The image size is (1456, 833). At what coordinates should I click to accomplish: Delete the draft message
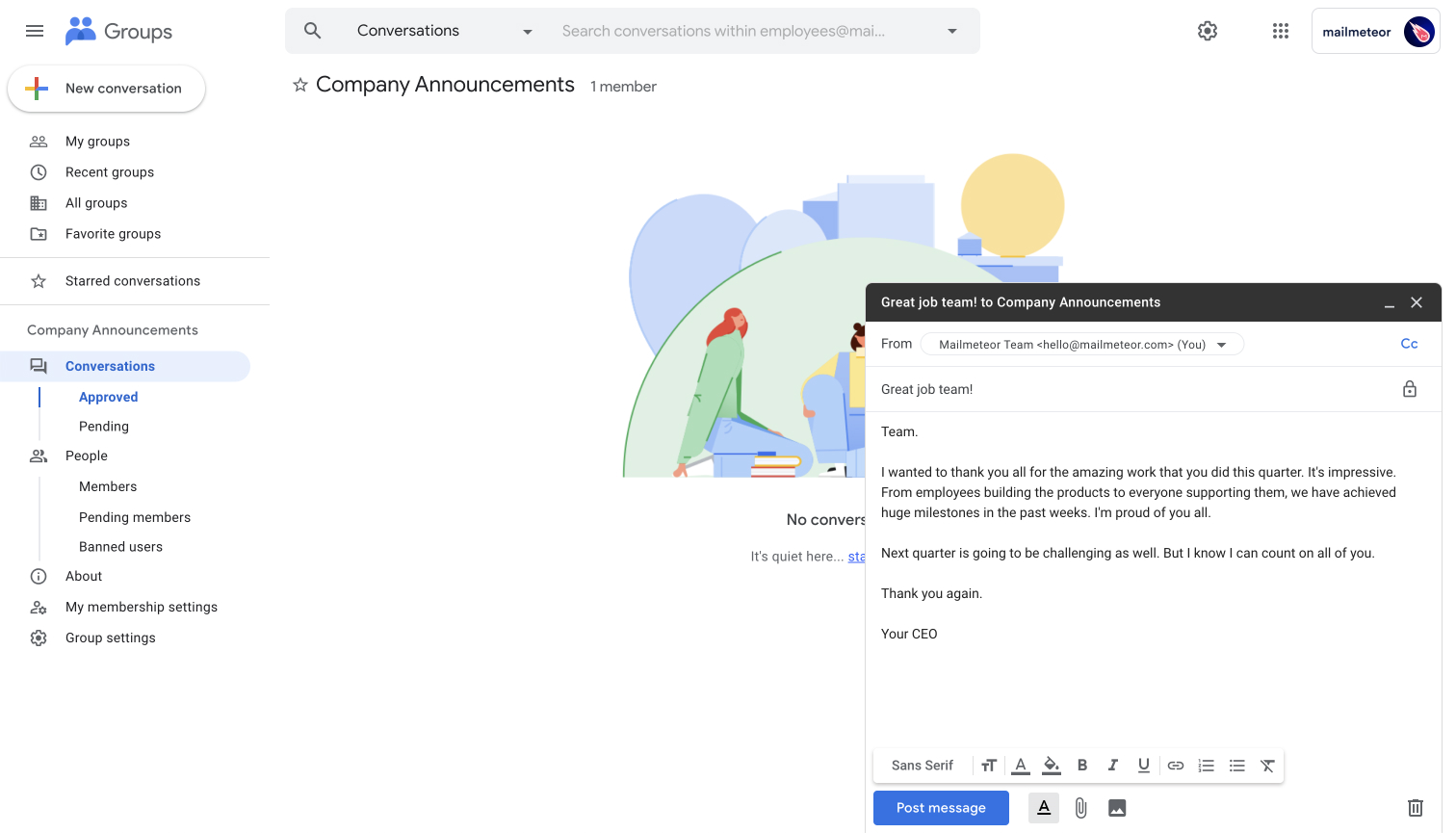click(x=1415, y=808)
